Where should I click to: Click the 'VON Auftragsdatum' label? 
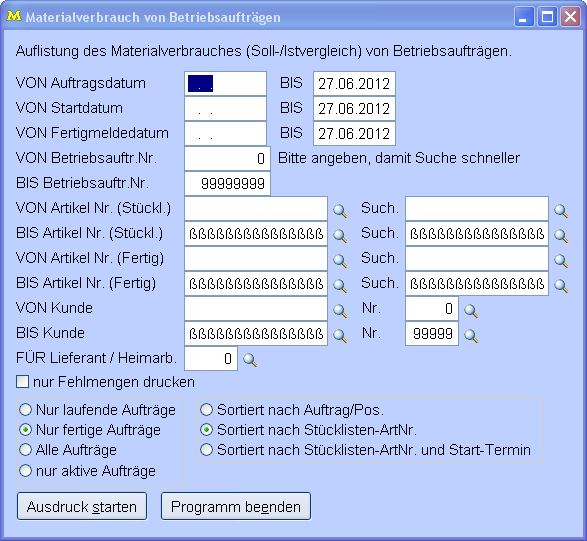(80, 83)
